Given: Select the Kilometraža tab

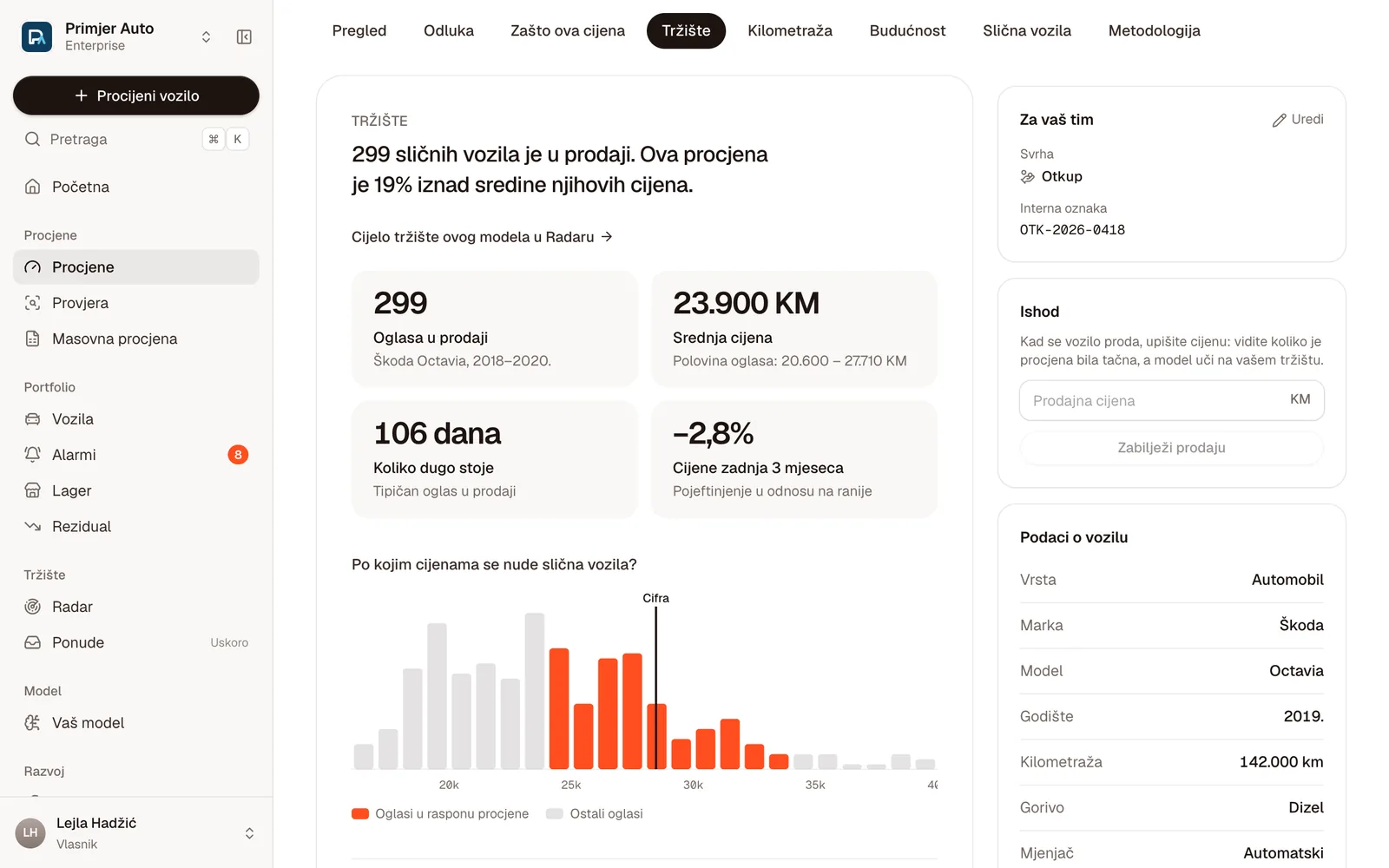Looking at the screenshot, I should tap(790, 31).
